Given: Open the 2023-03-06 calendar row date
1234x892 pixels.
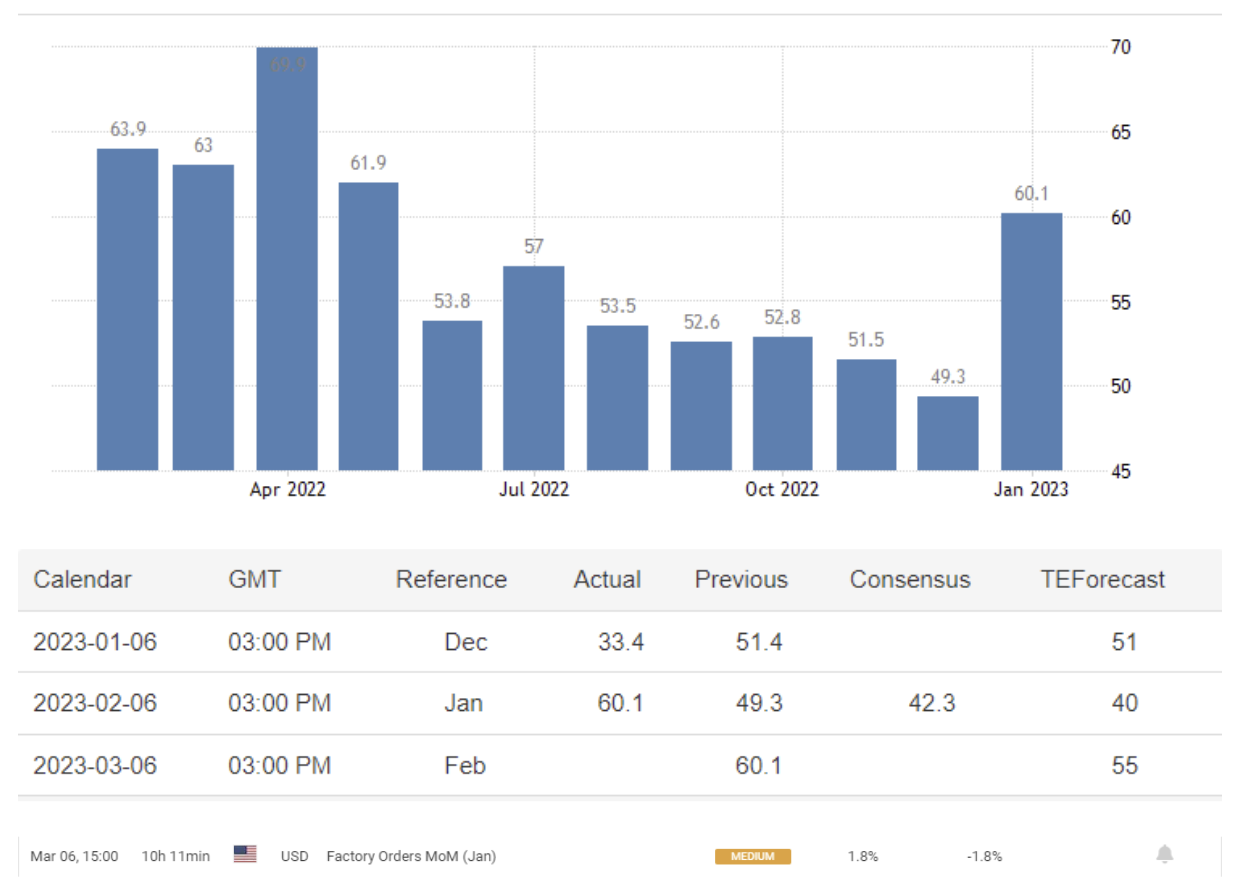Looking at the screenshot, I should [95, 766].
